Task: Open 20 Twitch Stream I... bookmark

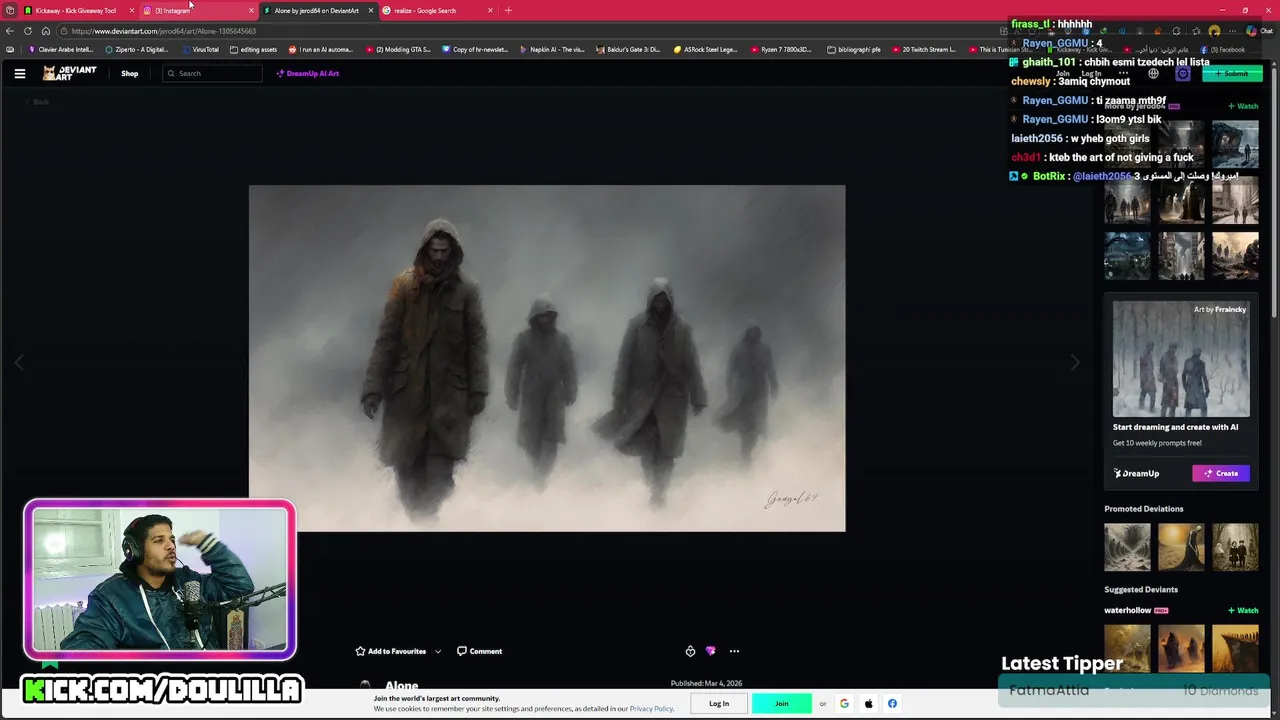Action: coord(924,49)
